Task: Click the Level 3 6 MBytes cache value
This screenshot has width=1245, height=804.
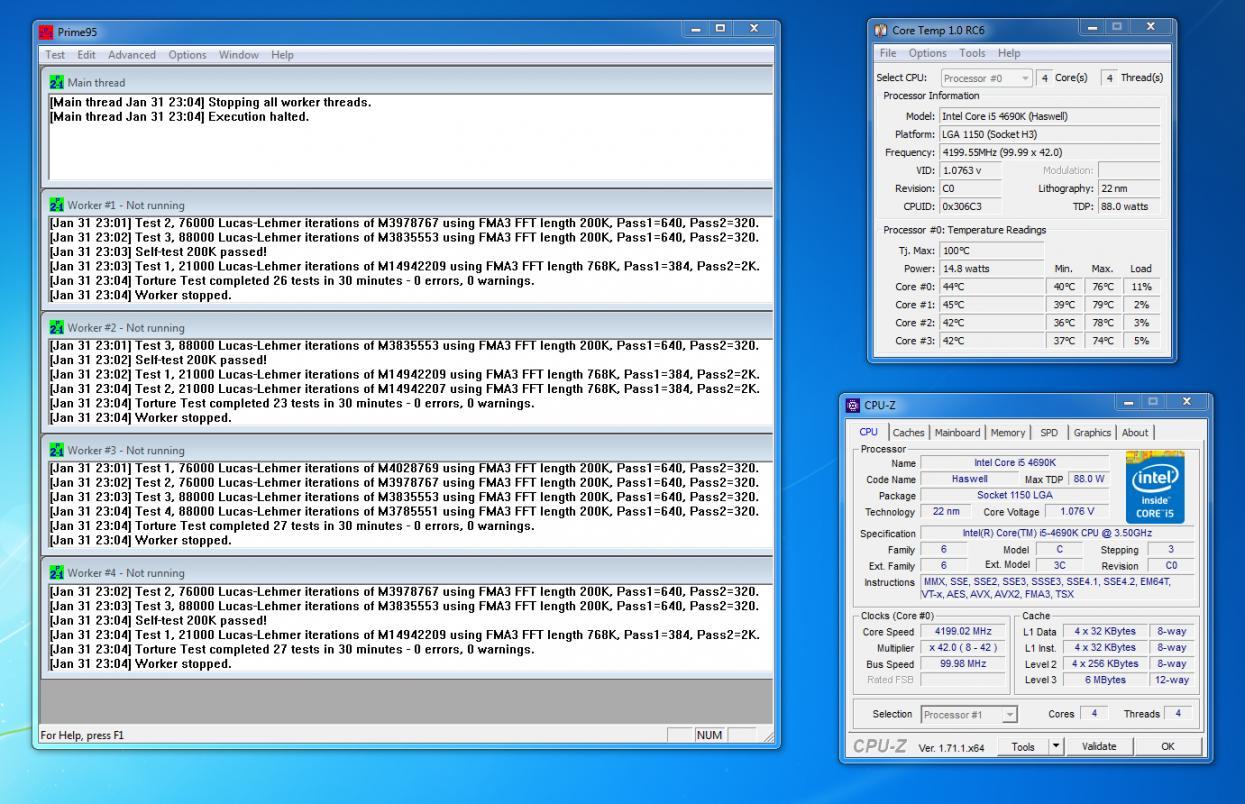Action: pos(1105,679)
